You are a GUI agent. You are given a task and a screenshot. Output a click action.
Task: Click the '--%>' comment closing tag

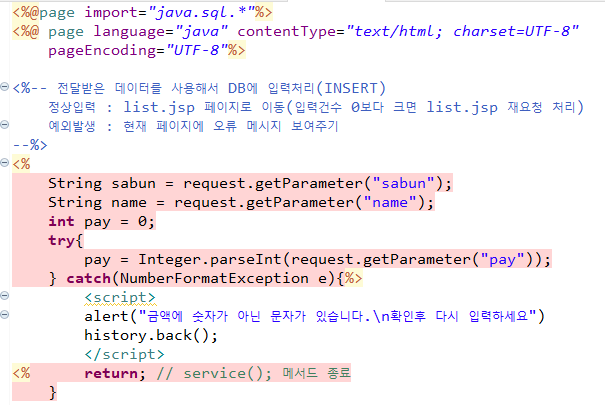pos(30,145)
